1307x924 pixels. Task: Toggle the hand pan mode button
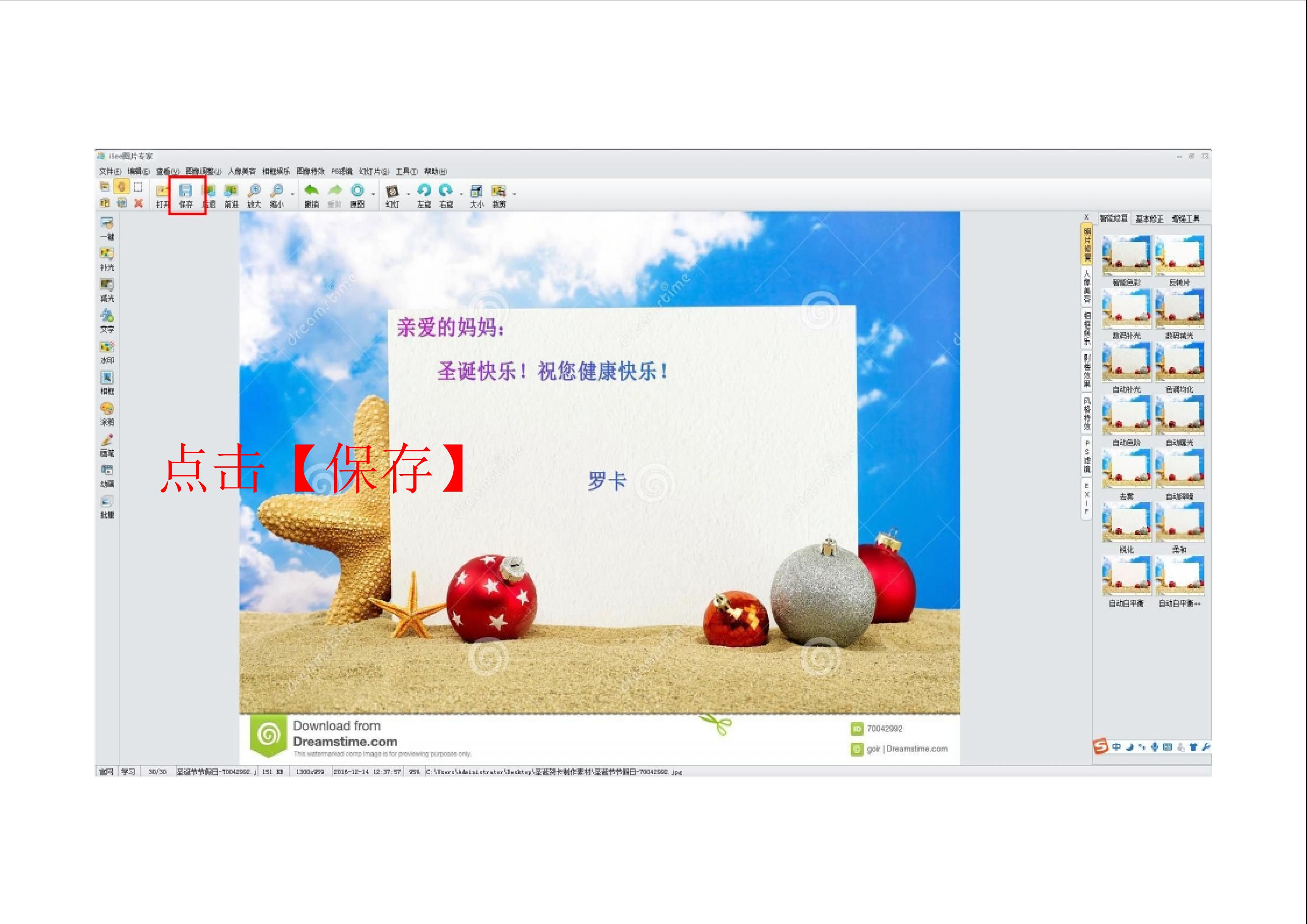pyautogui.click(x=121, y=187)
